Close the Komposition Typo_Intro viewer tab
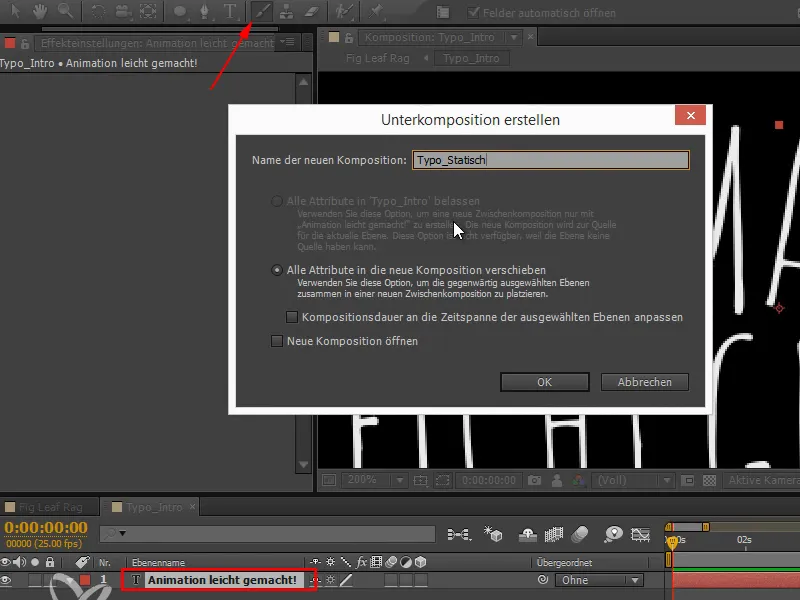The image size is (800, 600). (531, 37)
